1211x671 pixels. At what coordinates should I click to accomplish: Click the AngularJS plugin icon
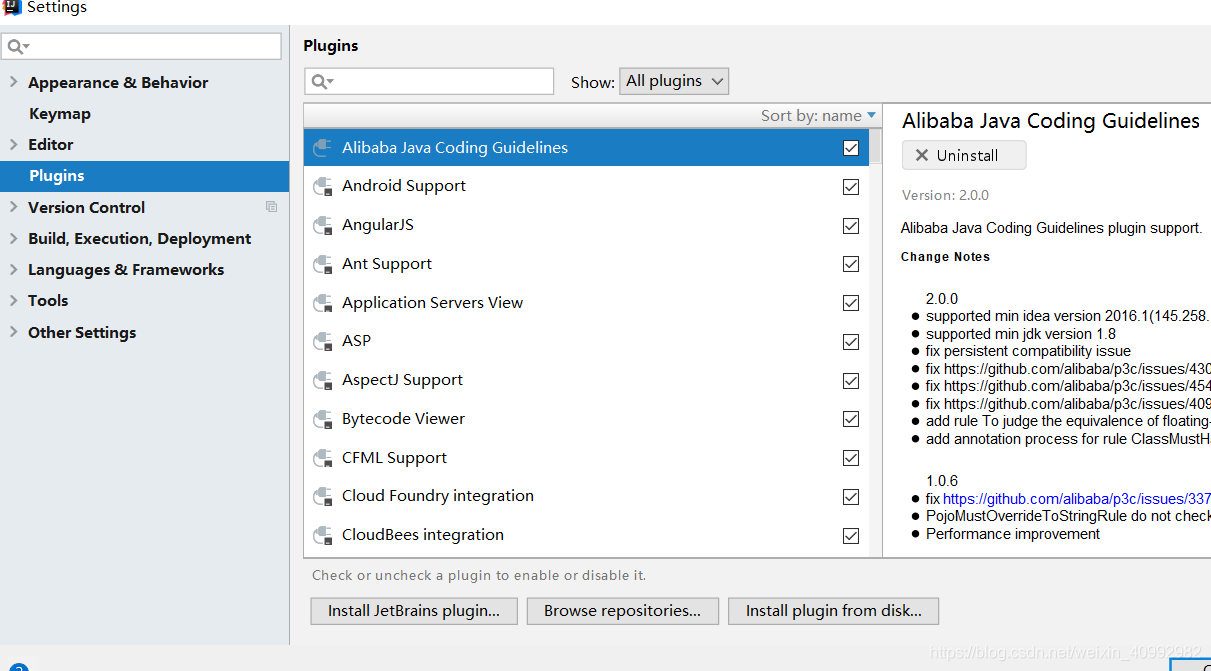coord(322,225)
